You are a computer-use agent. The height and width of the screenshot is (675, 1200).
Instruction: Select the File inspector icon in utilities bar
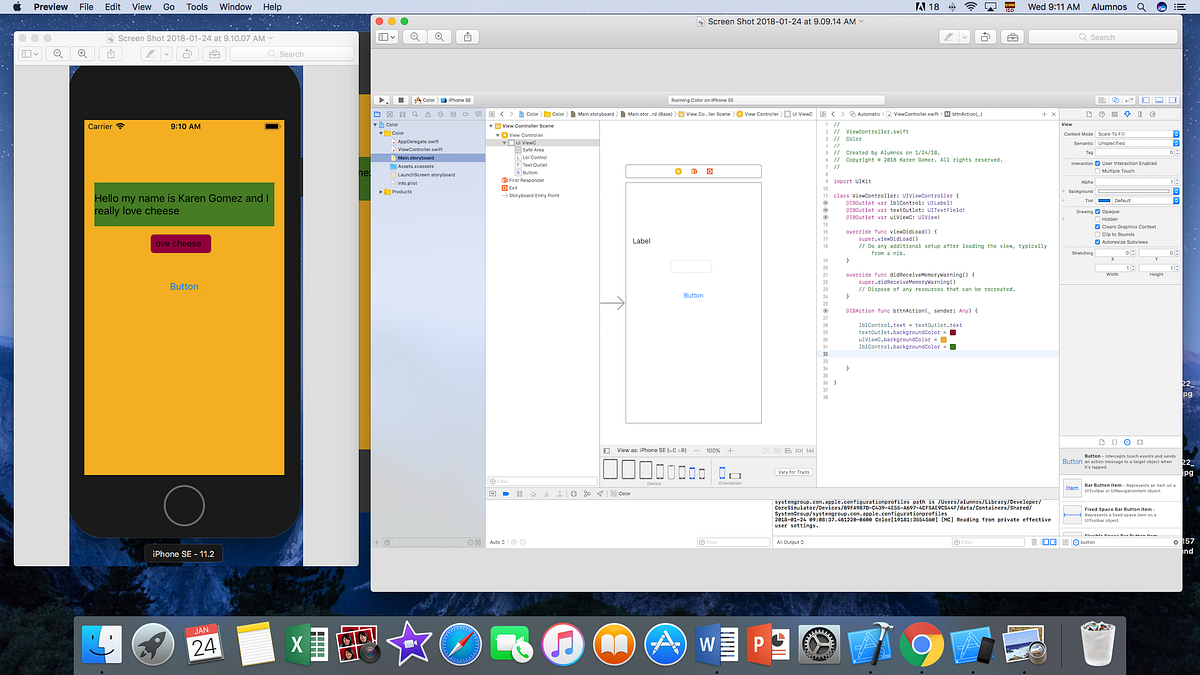(1089, 114)
